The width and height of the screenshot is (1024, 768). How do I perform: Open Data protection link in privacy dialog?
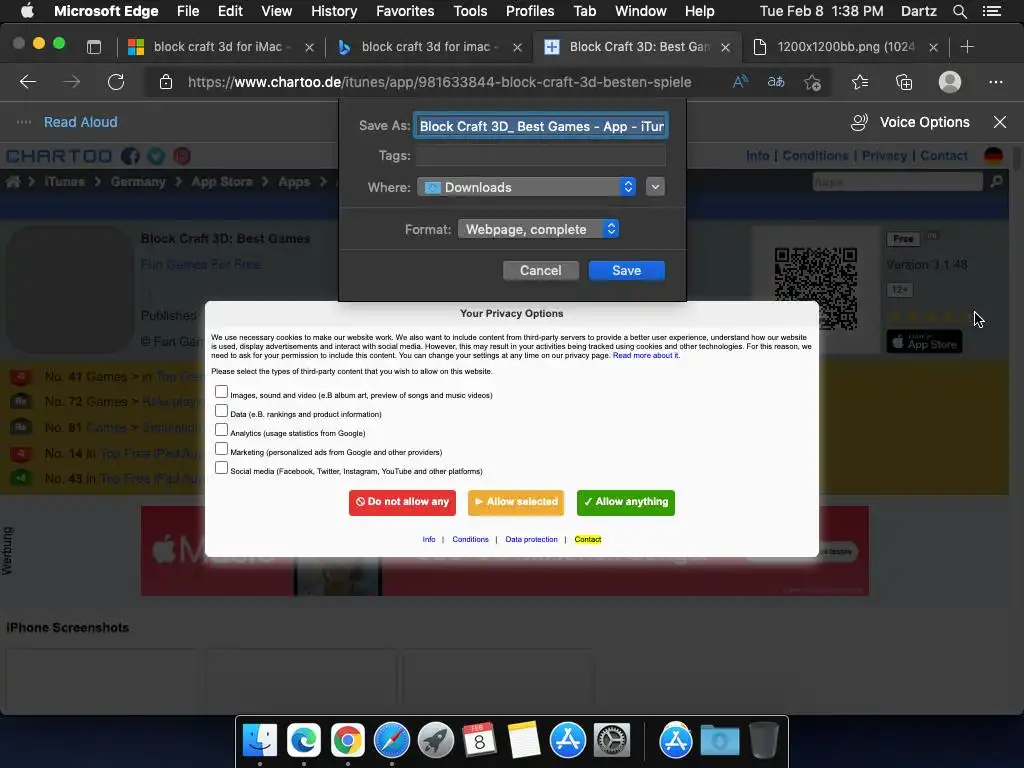point(532,539)
